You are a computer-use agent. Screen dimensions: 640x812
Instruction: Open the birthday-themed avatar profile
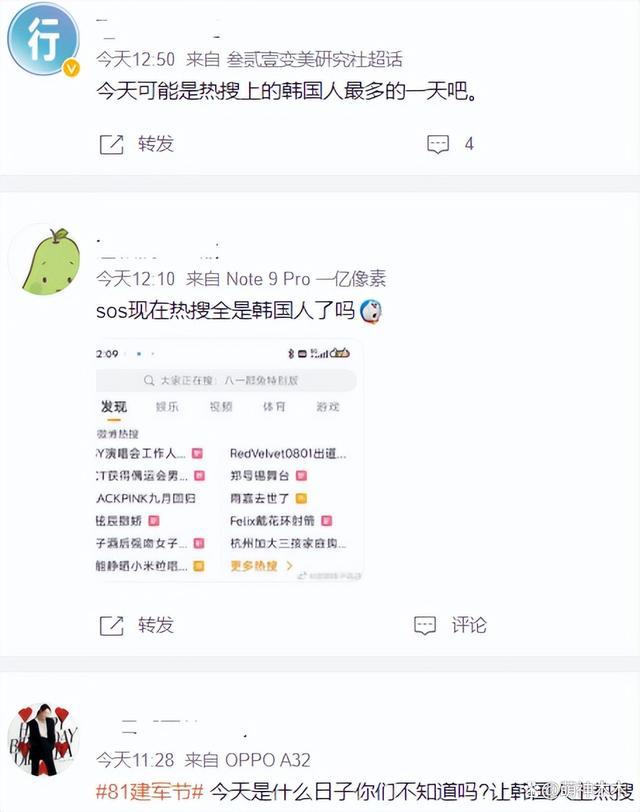43,740
